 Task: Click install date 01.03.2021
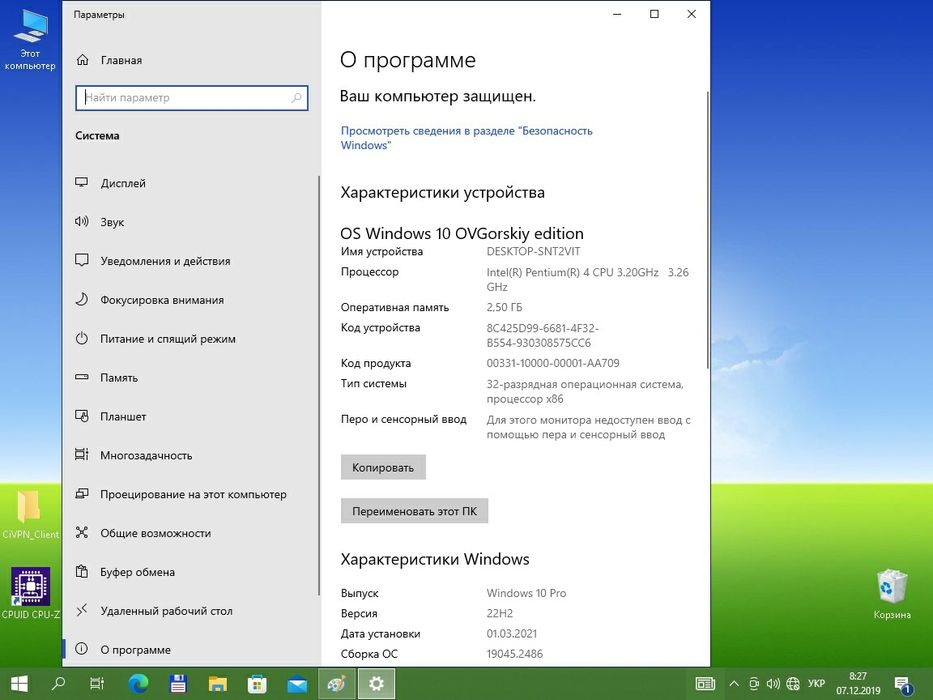pyautogui.click(x=511, y=633)
